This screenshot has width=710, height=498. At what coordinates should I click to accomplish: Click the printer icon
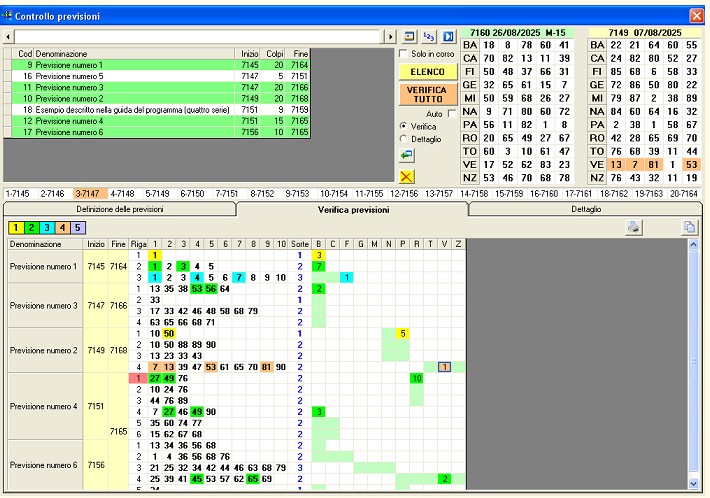point(633,227)
